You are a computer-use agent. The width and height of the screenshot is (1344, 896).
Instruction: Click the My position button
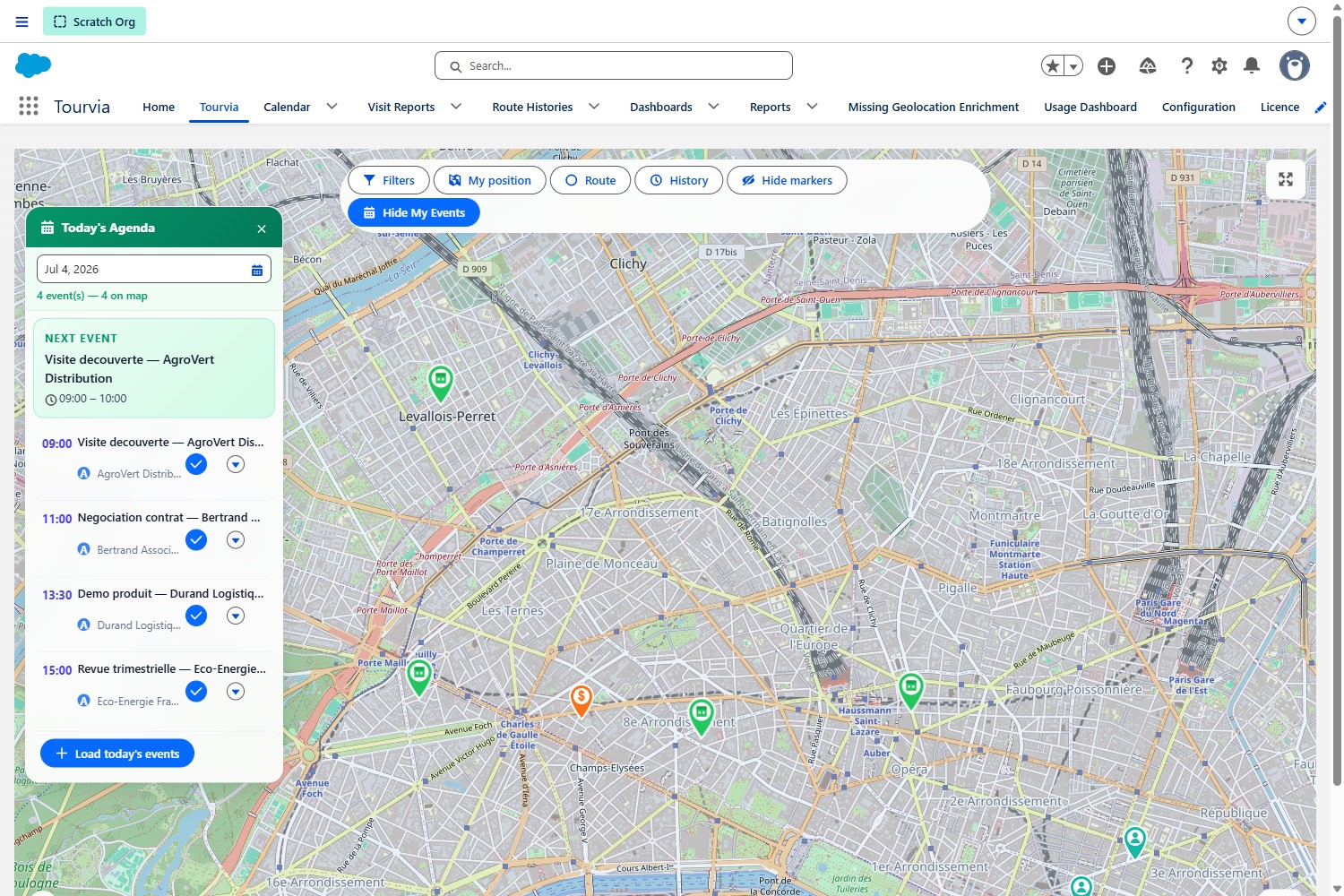[489, 180]
